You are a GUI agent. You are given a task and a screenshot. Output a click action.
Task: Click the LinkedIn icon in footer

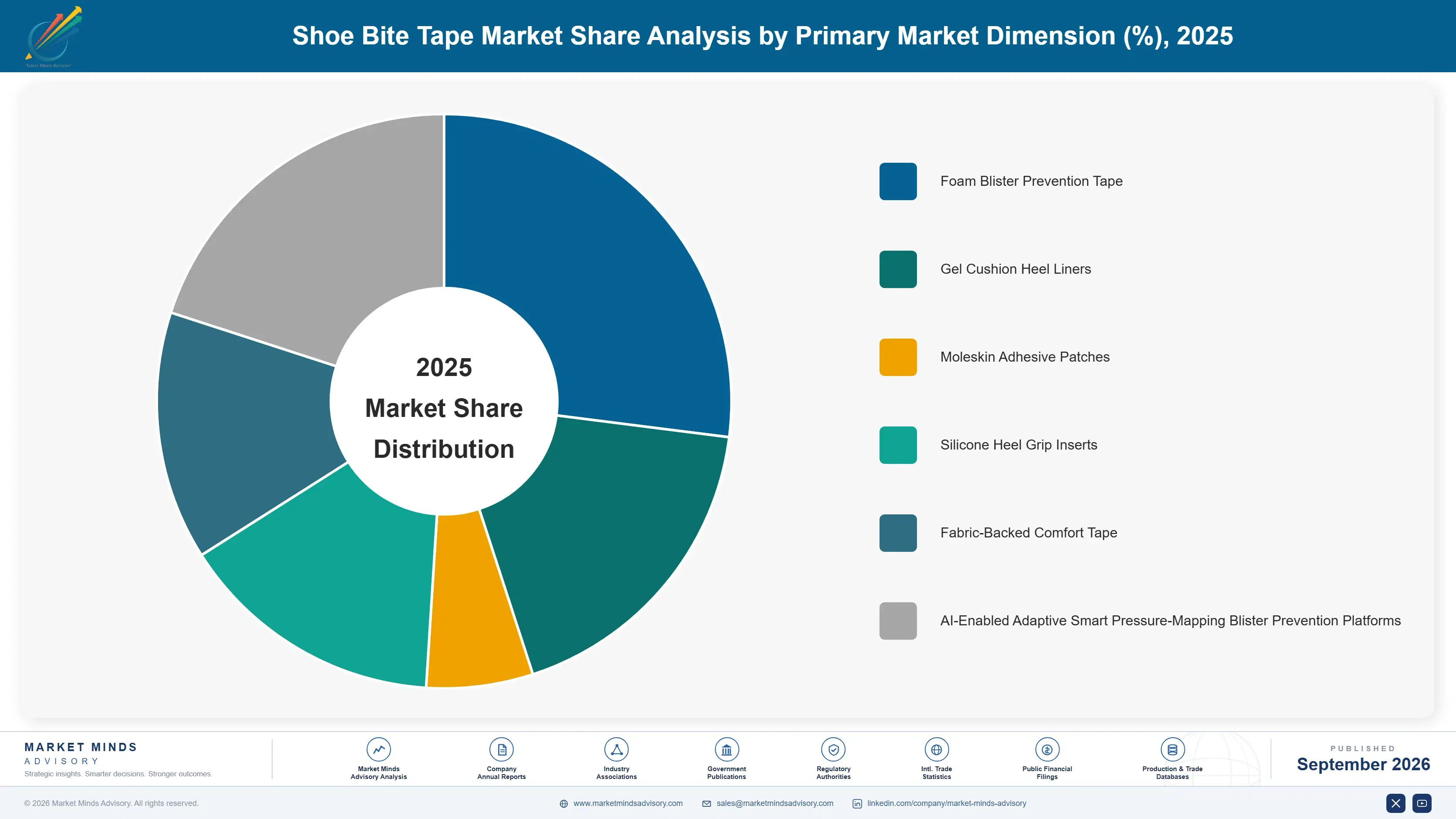click(857, 804)
